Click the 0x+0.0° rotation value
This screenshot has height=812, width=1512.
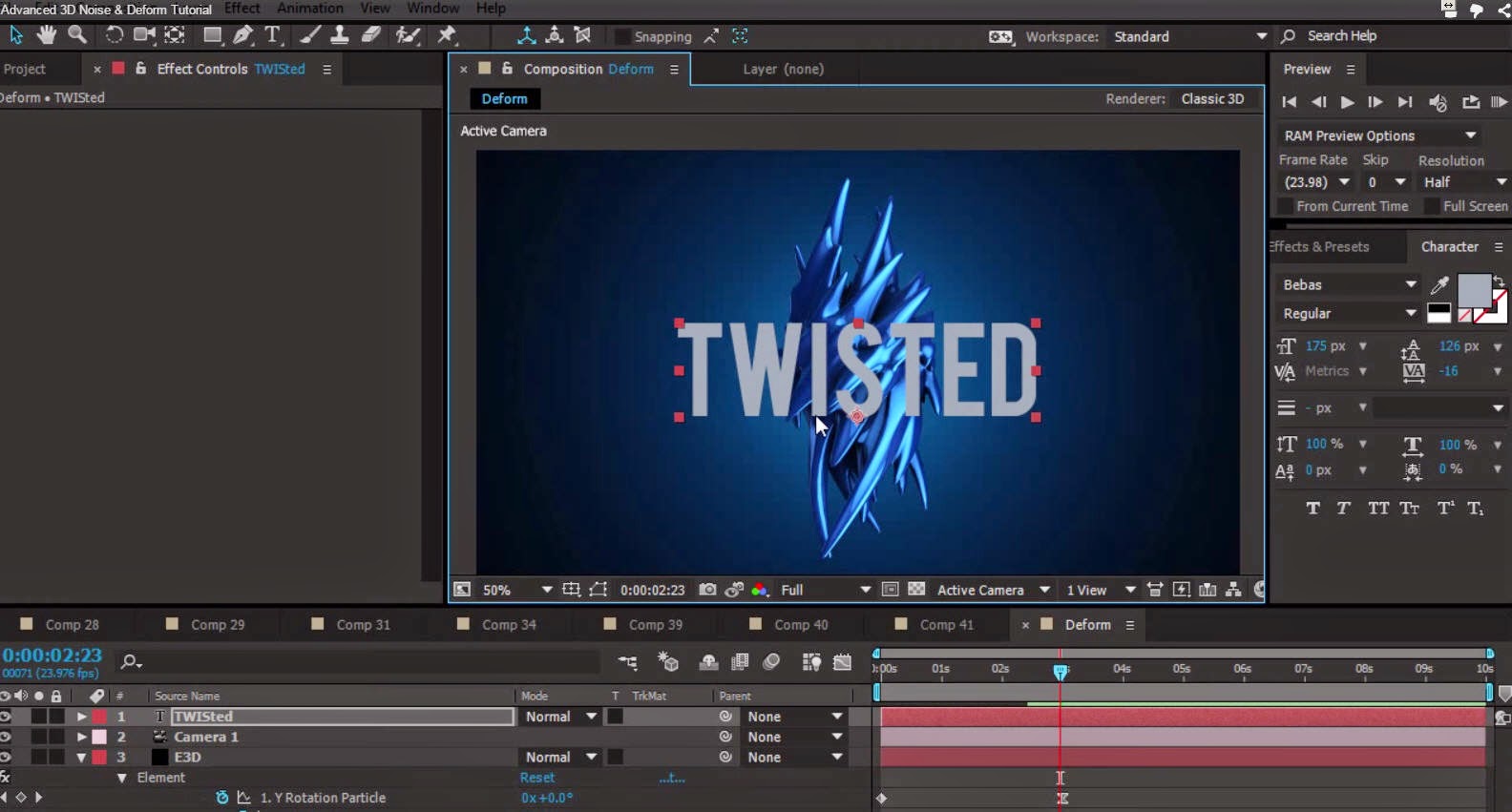(x=547, y=798)
